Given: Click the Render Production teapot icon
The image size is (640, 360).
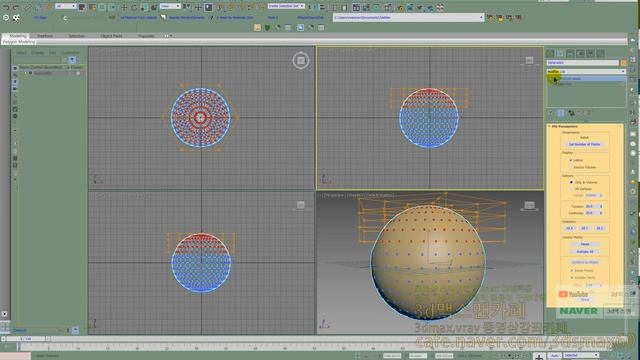Looking at the screenshot, I should click(x=420, y=7).
